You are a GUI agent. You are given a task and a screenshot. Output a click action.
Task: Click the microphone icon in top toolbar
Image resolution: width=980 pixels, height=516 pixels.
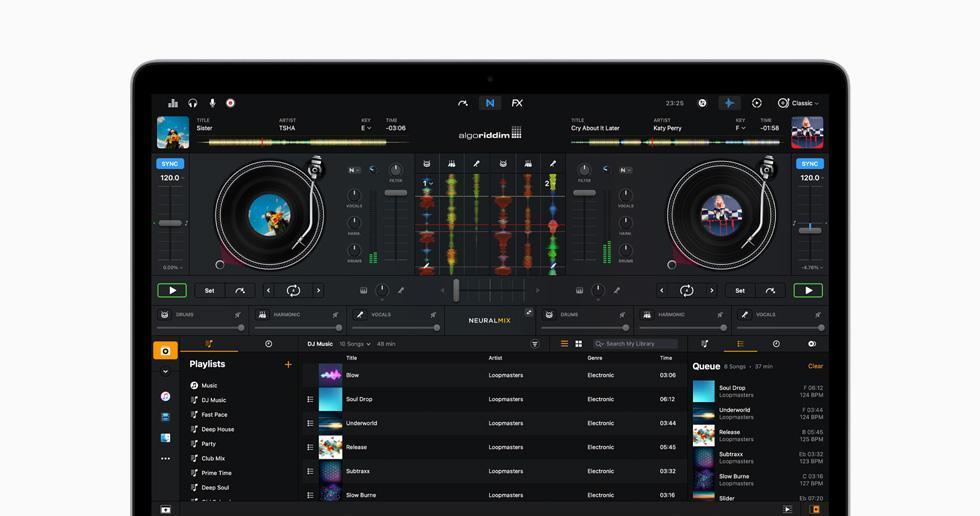click(212, 103)
